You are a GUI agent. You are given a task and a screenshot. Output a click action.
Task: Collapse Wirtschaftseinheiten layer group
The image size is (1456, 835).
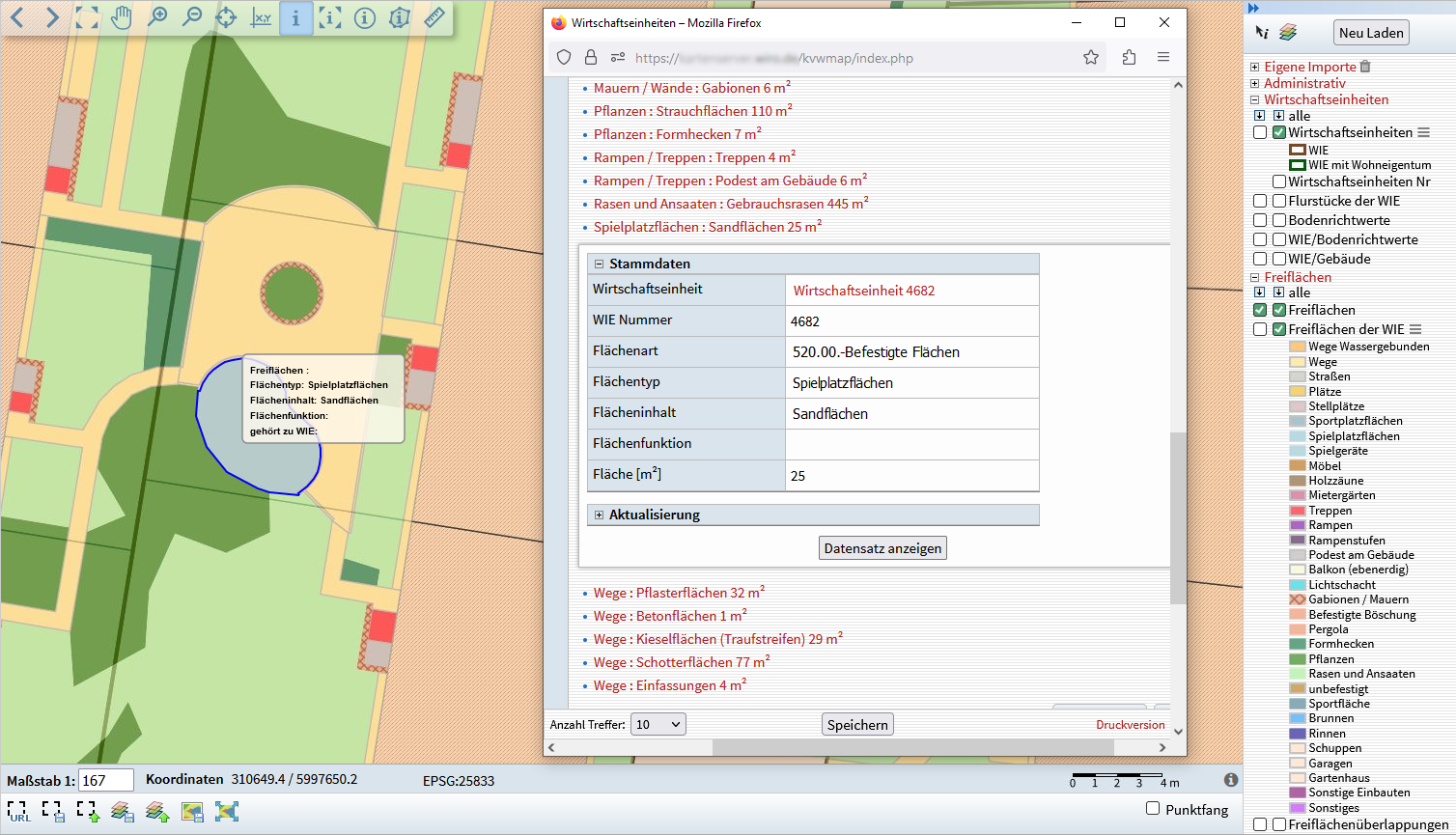tap(1255, 99)
